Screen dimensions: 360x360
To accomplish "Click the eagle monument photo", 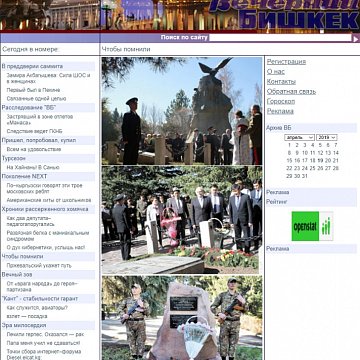I will pyautogui.click(x=182, y=111).
